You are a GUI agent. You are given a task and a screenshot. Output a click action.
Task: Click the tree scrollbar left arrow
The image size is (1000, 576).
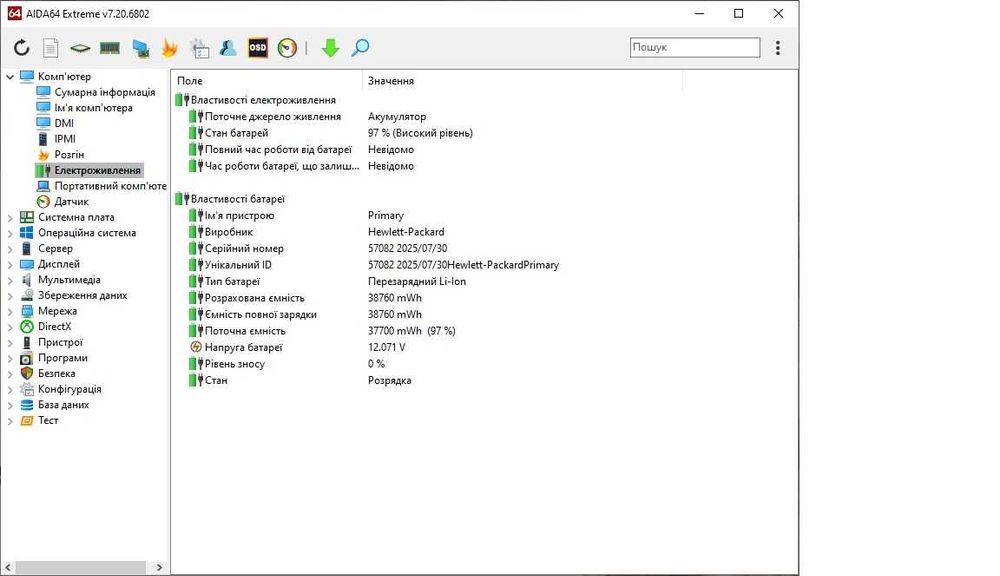pyautogui.click(x=8, y=567)
